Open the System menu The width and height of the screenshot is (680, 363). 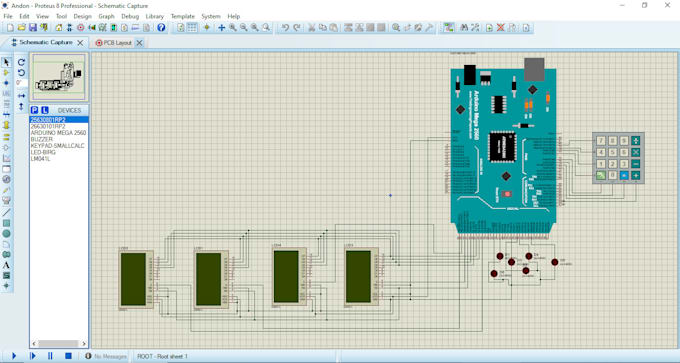pyautogui.click(x=211, y=16)
